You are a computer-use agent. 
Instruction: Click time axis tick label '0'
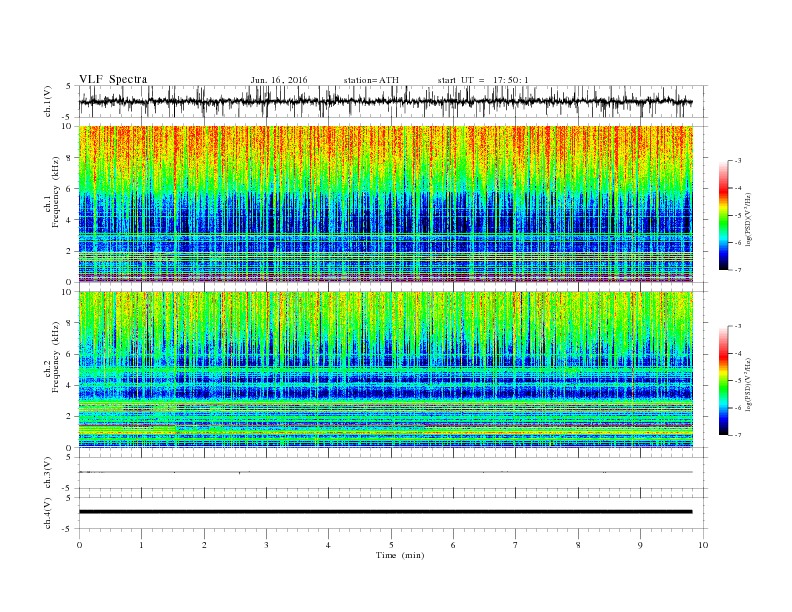click(x=79, y=545)
